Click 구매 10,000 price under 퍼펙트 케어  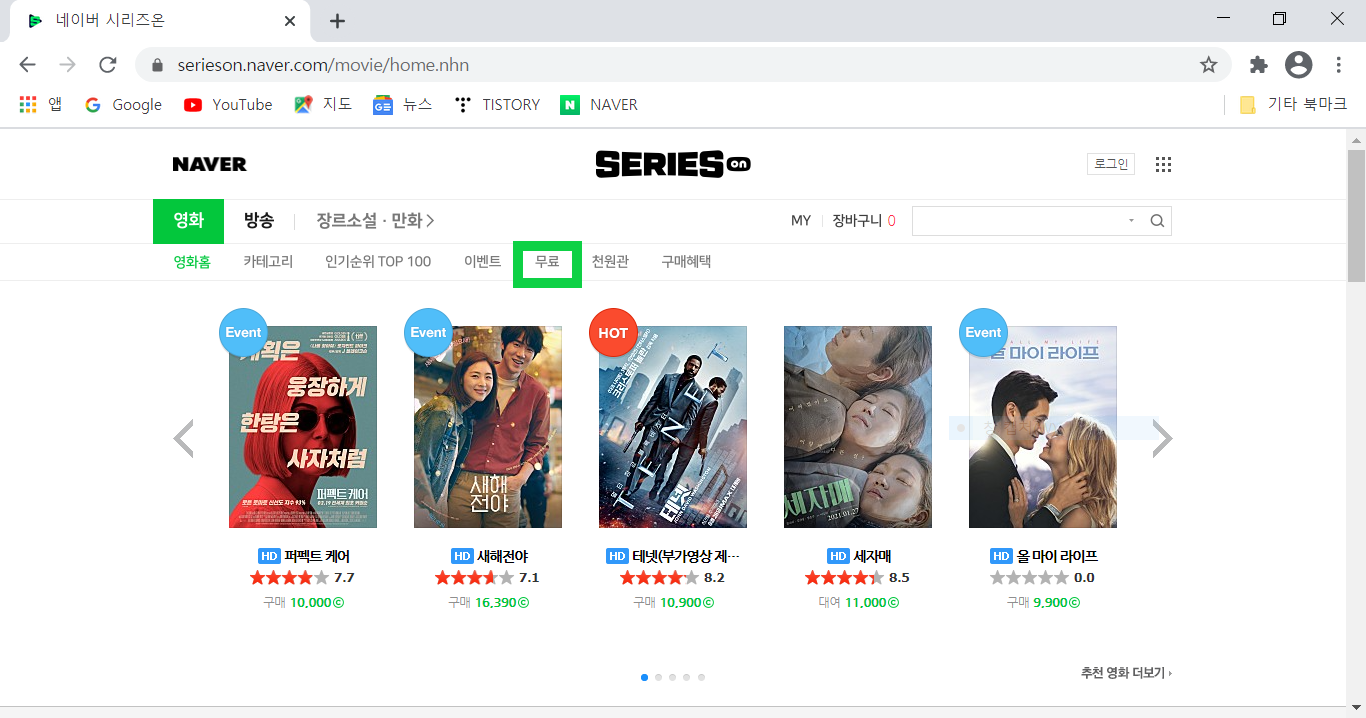point(303,602)
